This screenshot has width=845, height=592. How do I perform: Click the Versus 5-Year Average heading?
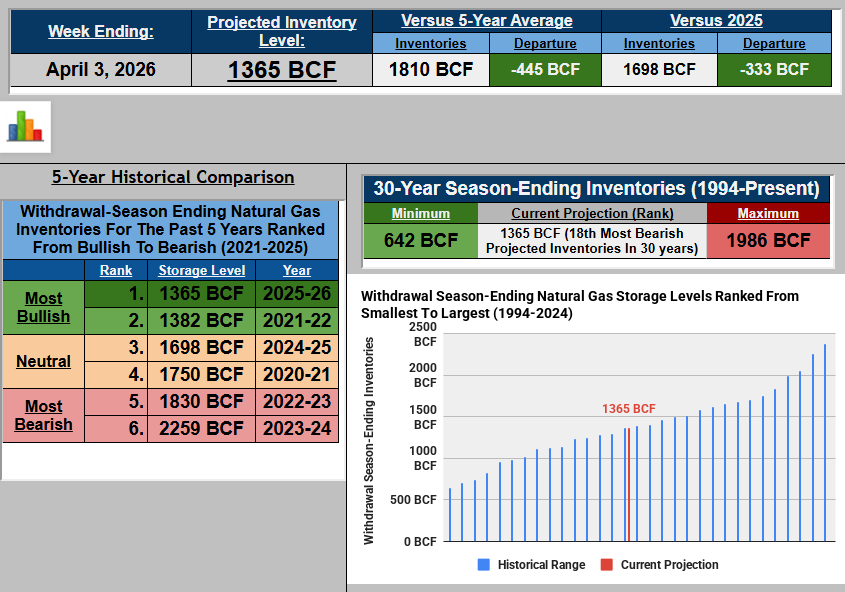coord(487,20)
